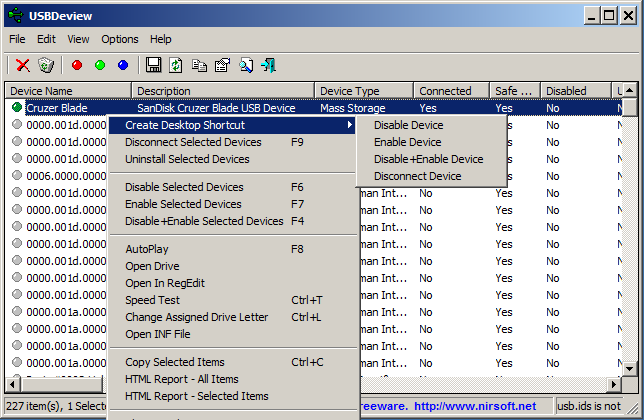
Task: Select Disable Selected Devices
Action: (x=232, y=187)
